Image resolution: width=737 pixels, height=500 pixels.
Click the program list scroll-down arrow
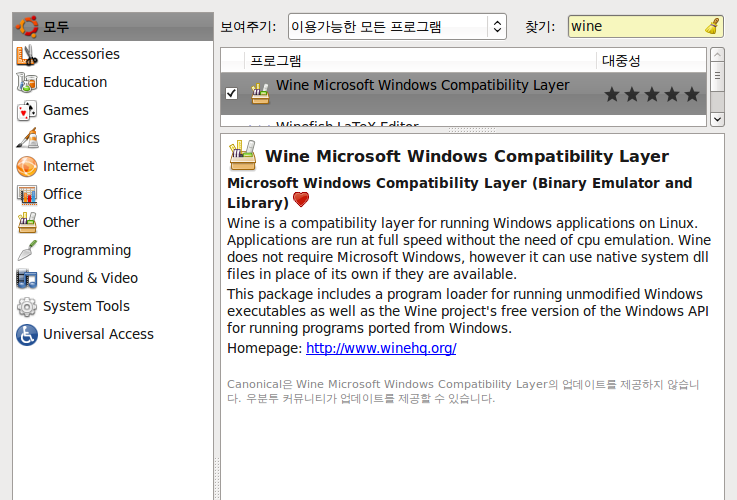717,119
